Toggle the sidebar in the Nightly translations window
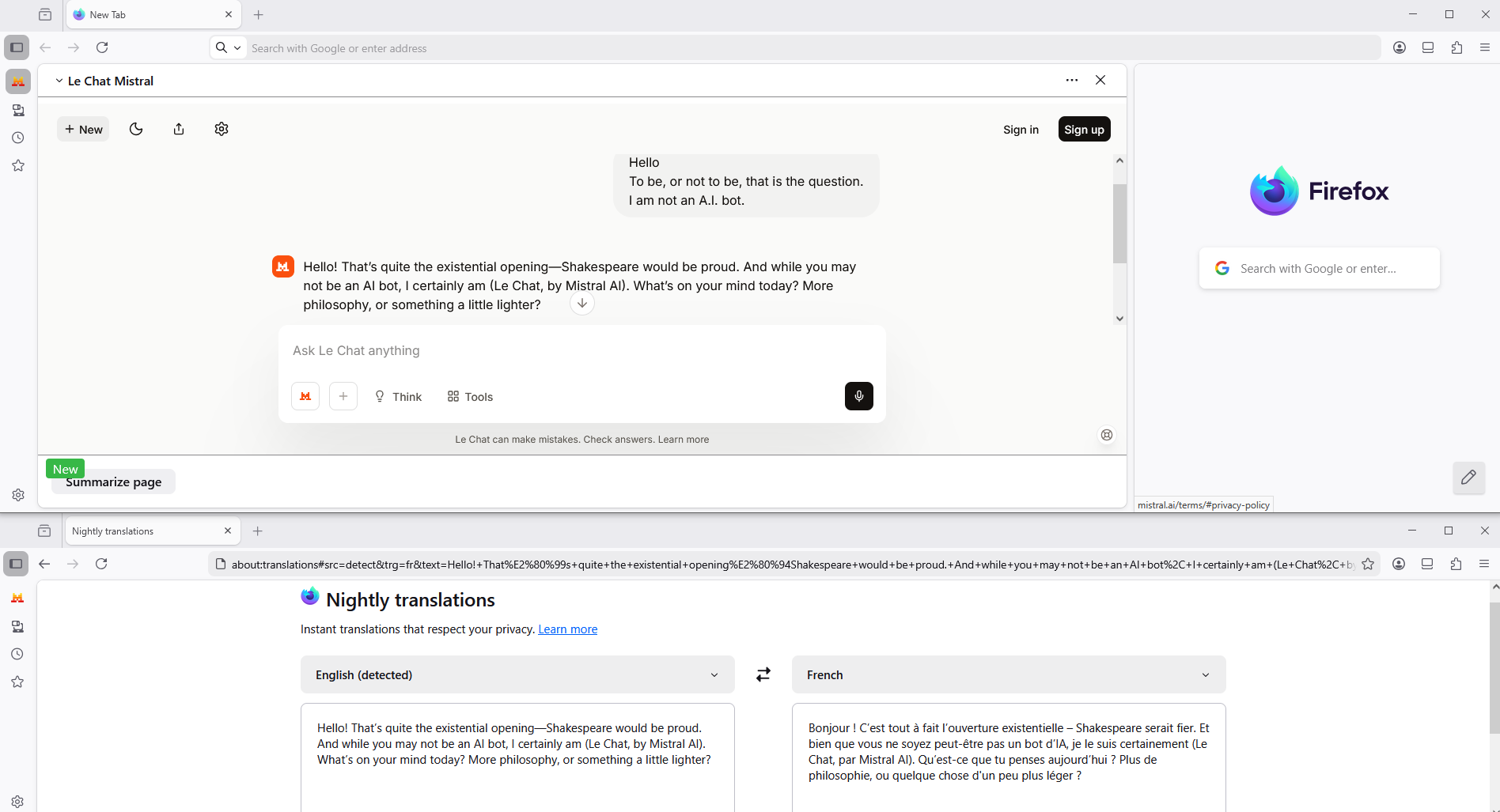Image resolution: width=1500 pixels, height=812 pixels. [x=16, y=564]
